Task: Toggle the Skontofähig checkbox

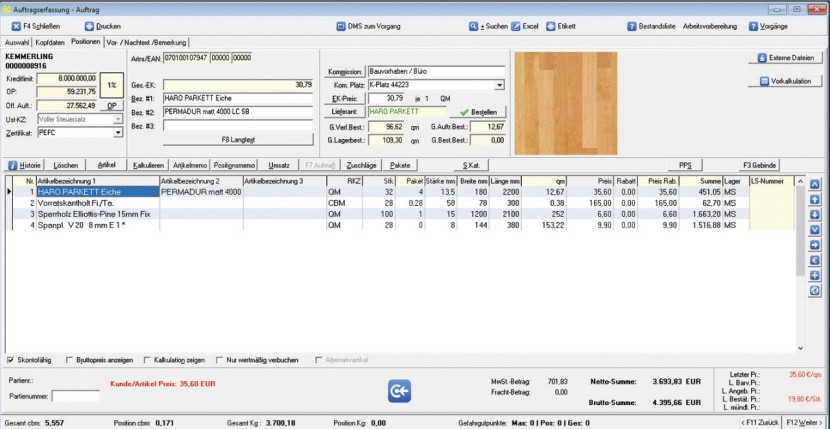Action: (11, 359)
